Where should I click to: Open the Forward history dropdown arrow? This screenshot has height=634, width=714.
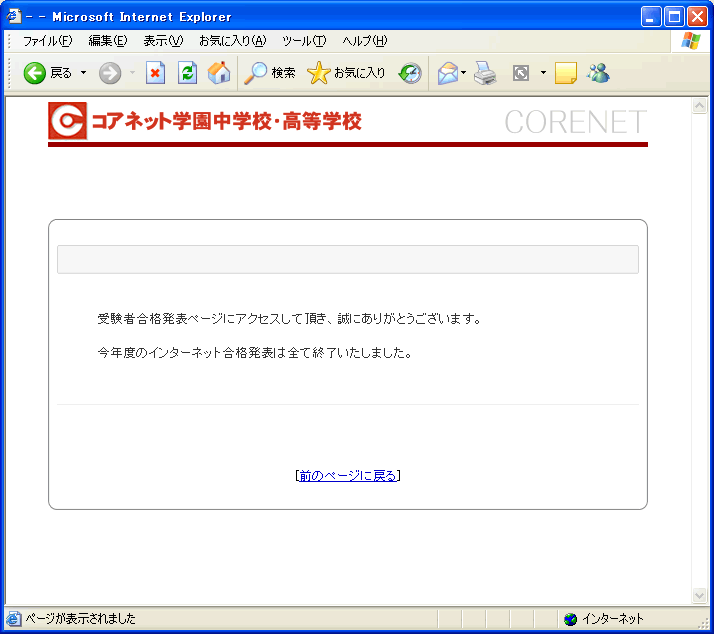[x=132, y=73]
